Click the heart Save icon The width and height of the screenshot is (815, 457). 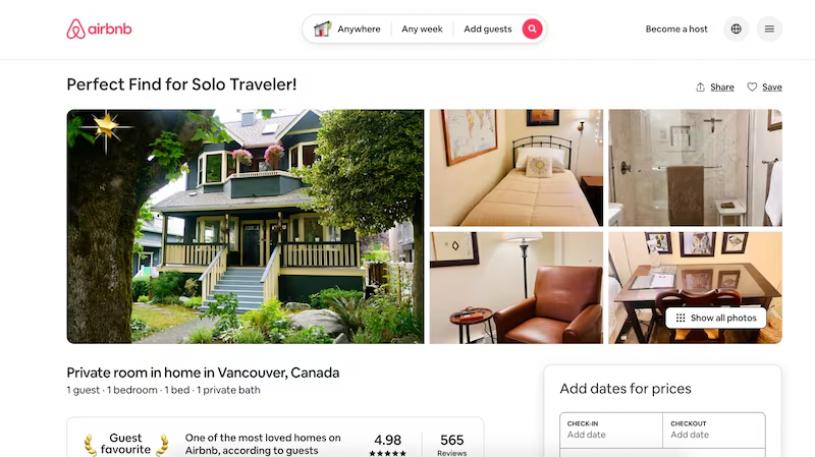pos(752,87)
